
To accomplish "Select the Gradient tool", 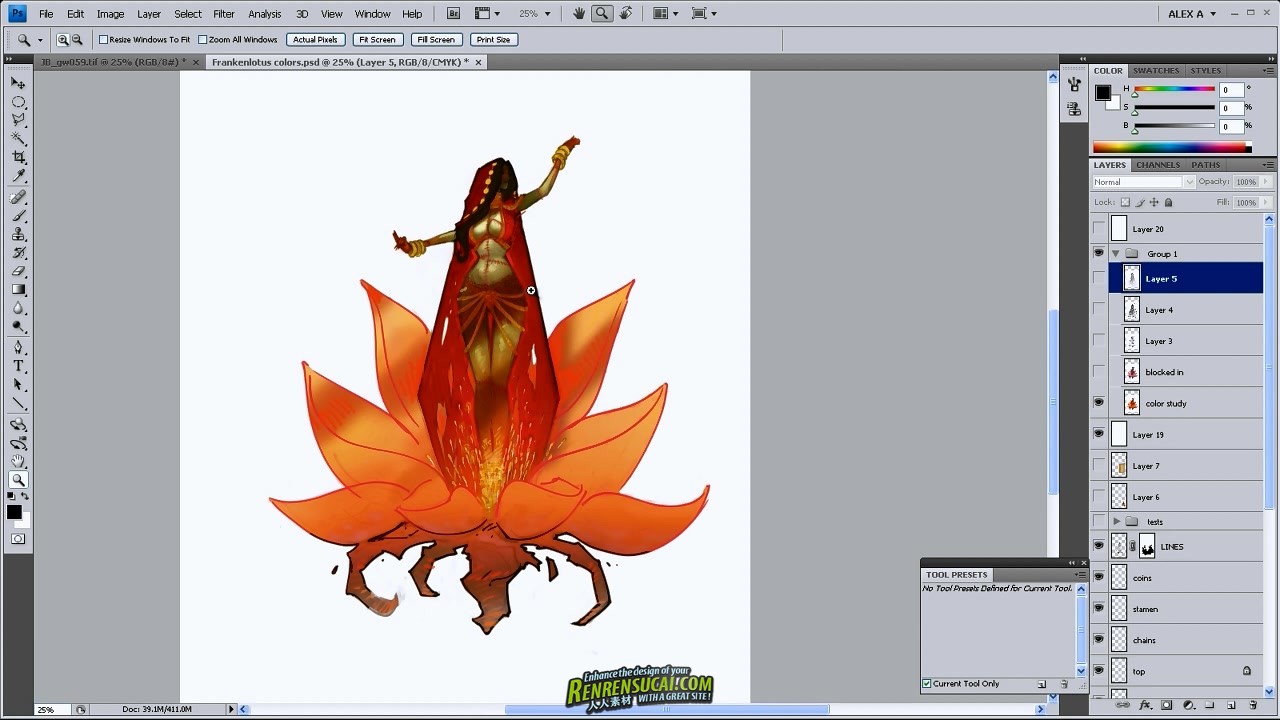I will coord(18,290).
